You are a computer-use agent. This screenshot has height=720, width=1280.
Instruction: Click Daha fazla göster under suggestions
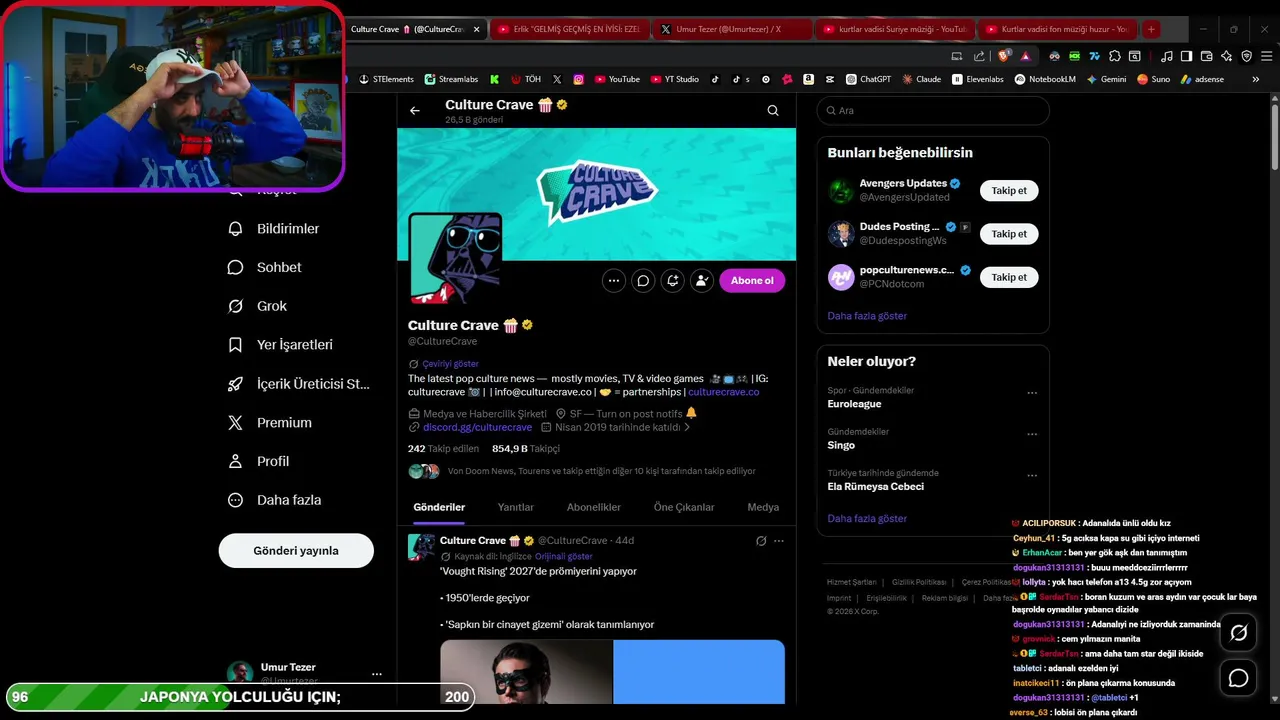[867, 316]
